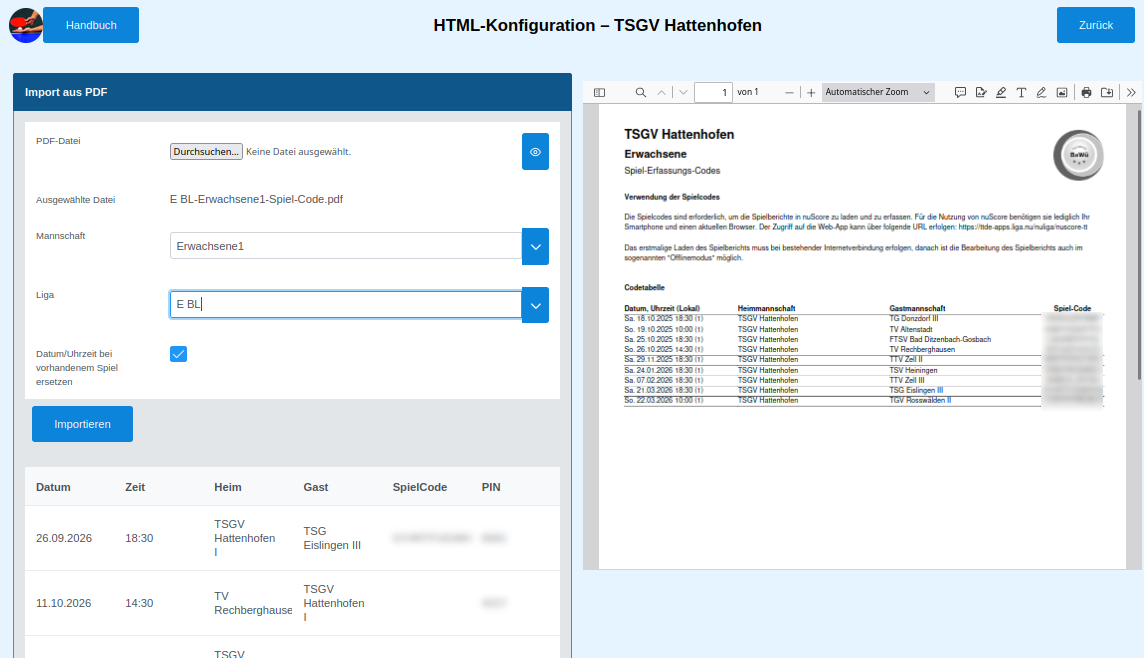Click the PDF row TG Donzdorf III
The image size is (1144, 658).
click(864, 319)
